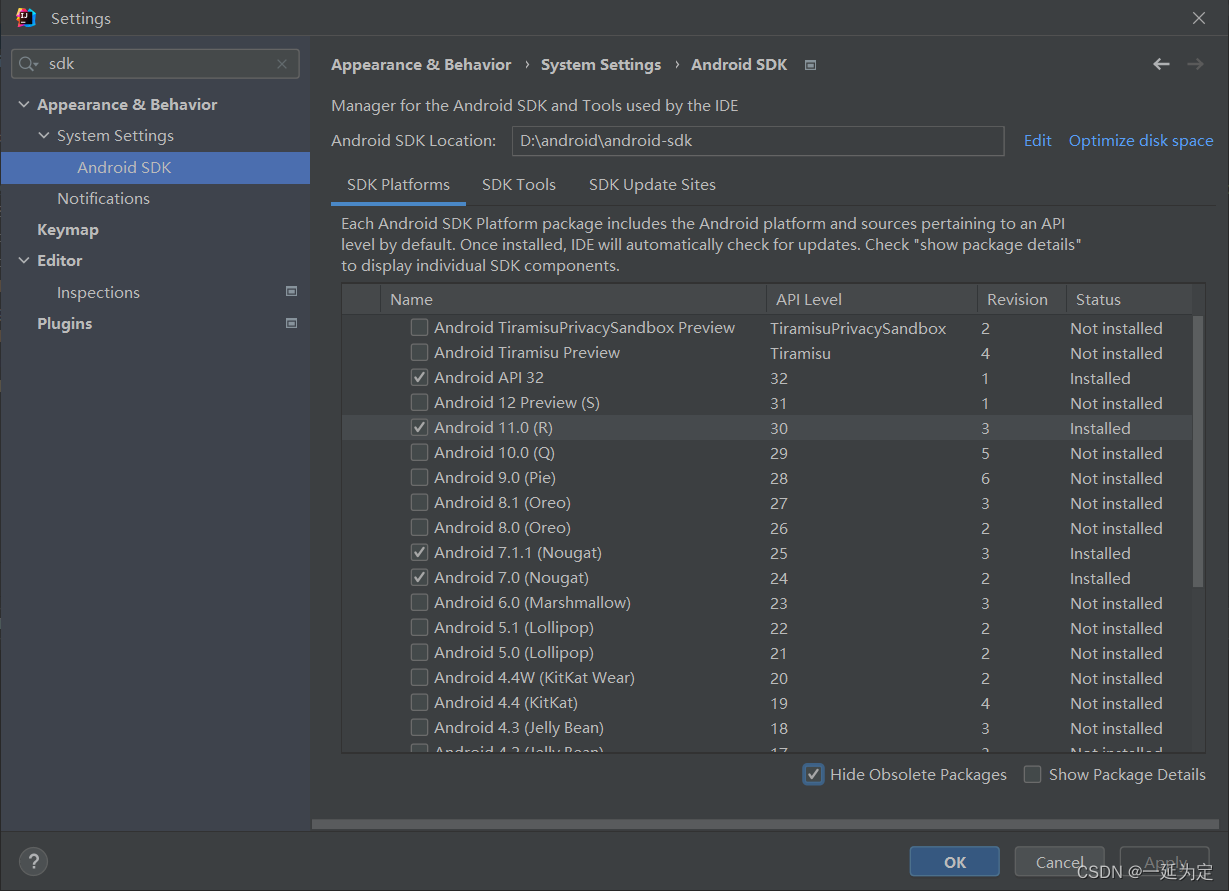Click 'Not installed' status of Android 10.0 (Q)
Screen dimensions: 1229x891
pyautogui.click(x=1116, y=453)
